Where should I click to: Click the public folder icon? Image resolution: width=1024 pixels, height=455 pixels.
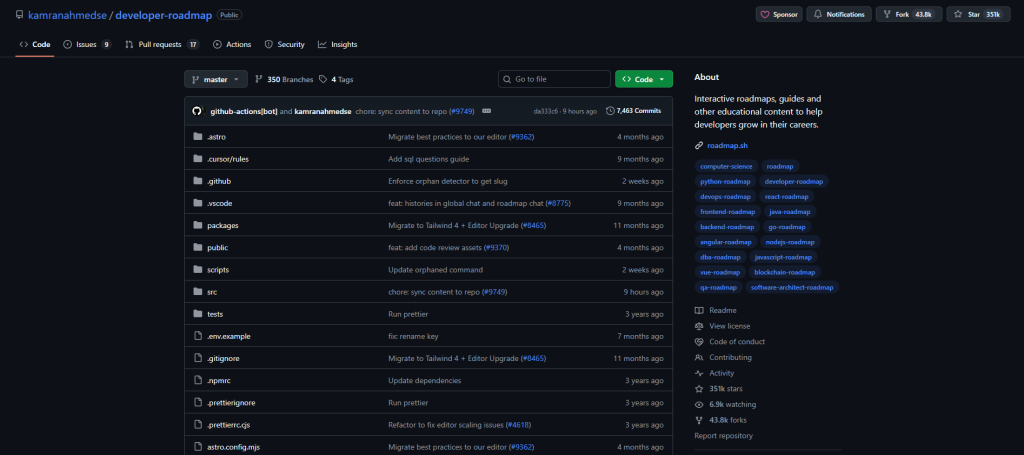pyautogui.click(x=198, y=247)
